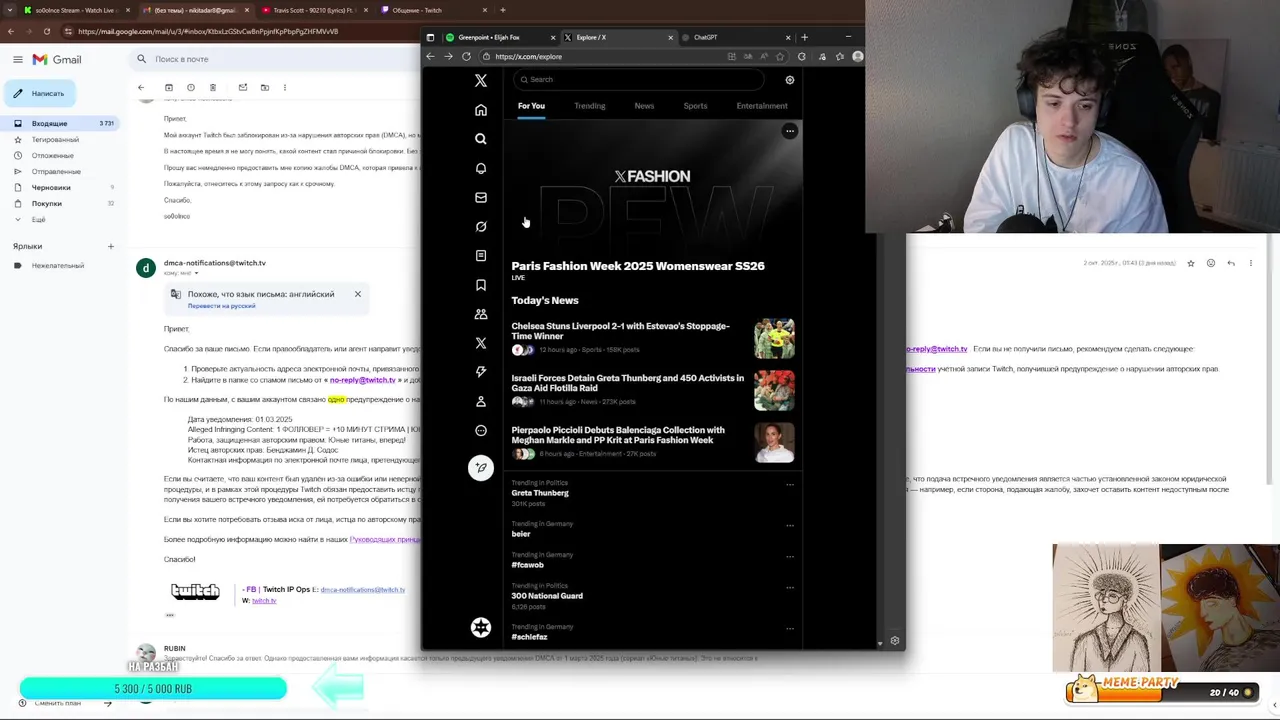Click the no-reply@twitch.tv link in right email

point(937,349)
